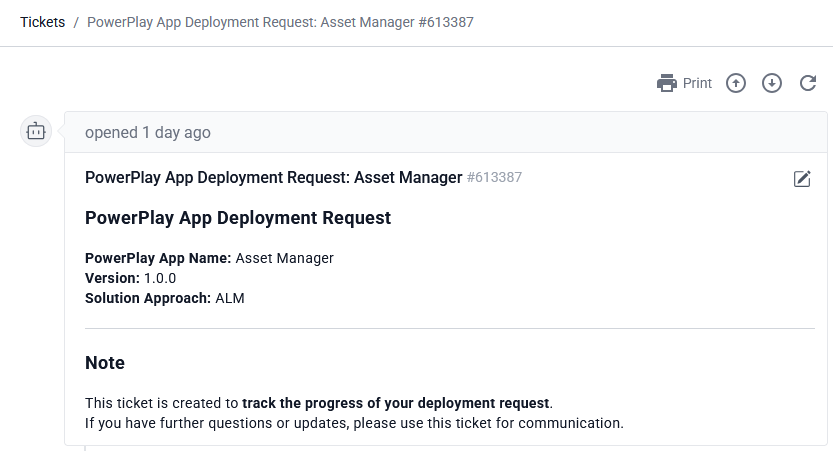This screenshot has height=451, width=833.
Task: Click the "Note" section heading
Action: [x=105, y=363]
